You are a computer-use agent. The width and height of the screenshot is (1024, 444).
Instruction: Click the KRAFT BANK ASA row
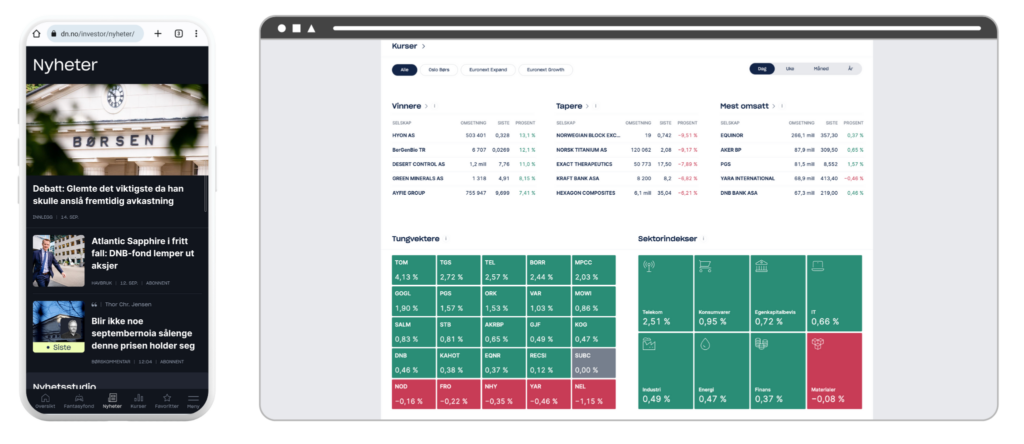(628, 178)
